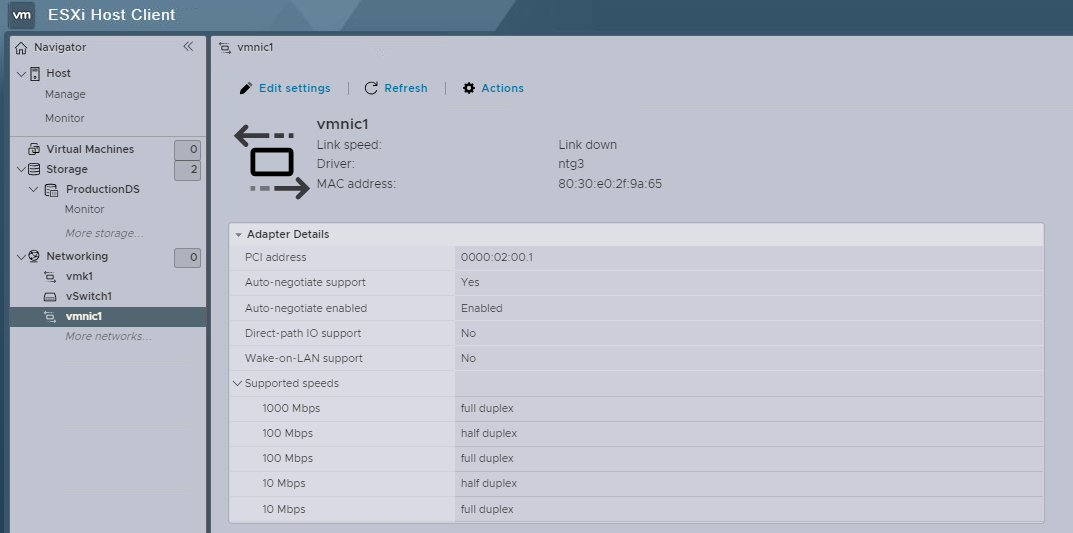Click the Virtual Machines icon in navigator

coord(34,149)
